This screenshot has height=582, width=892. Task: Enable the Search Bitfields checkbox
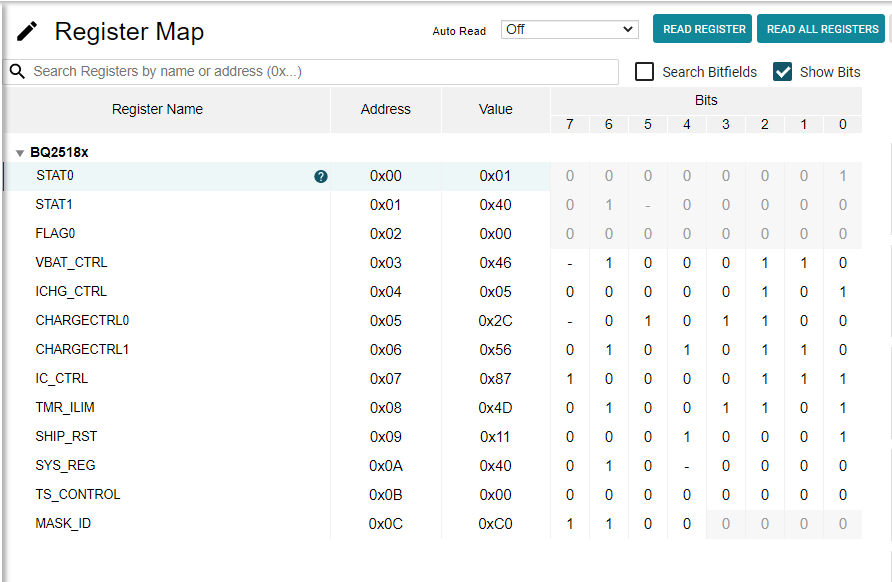click(645, 72)
